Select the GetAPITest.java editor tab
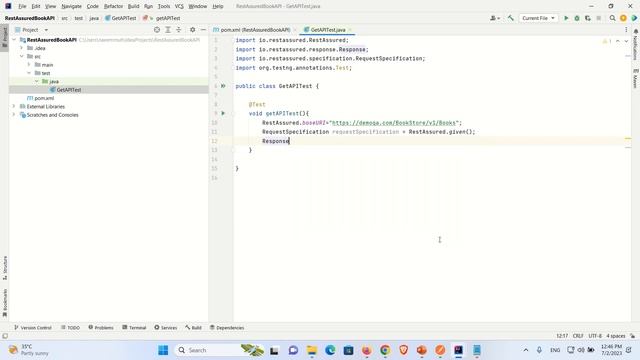 328,30
